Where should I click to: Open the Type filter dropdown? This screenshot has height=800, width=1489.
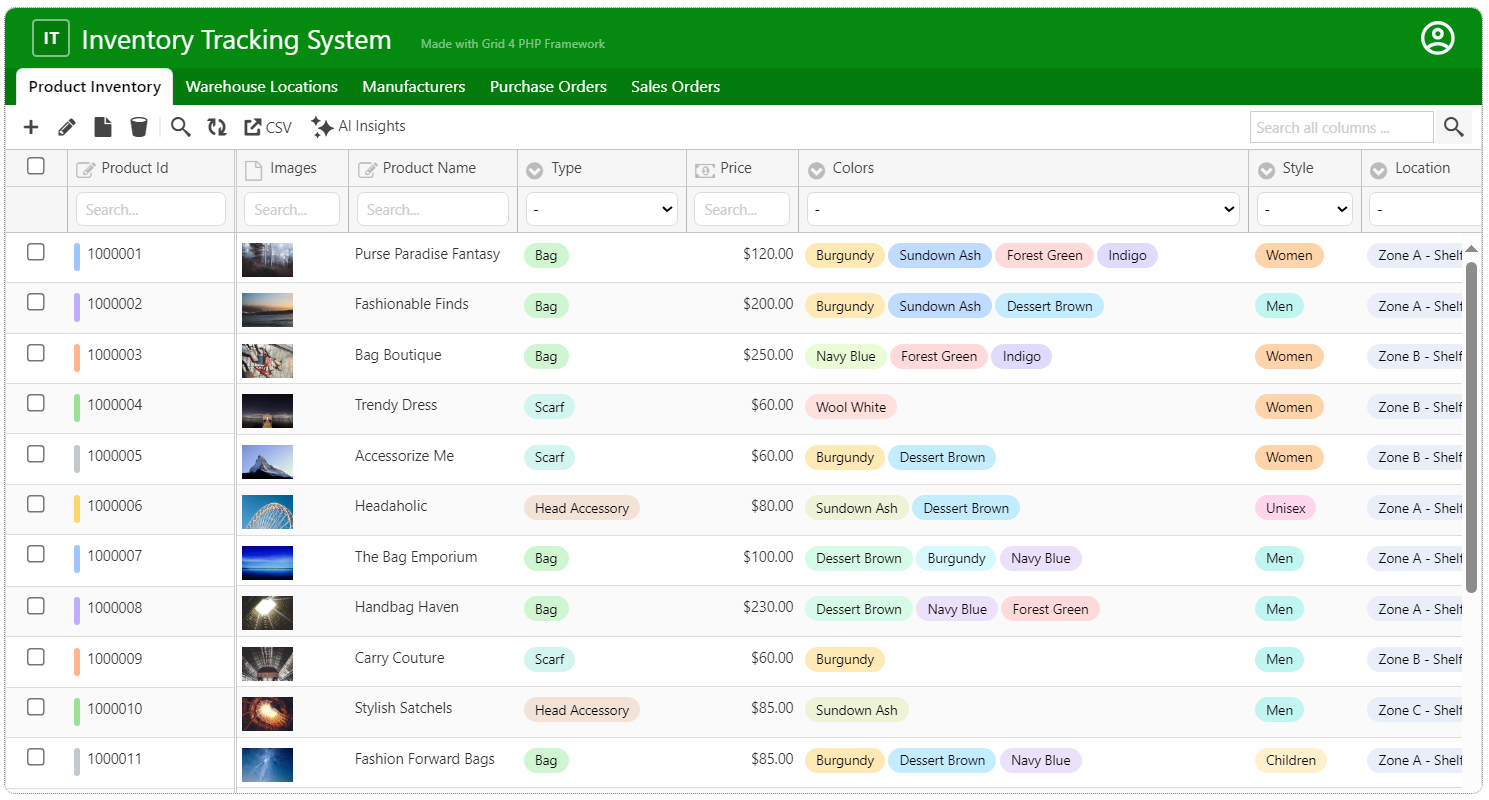601,210
